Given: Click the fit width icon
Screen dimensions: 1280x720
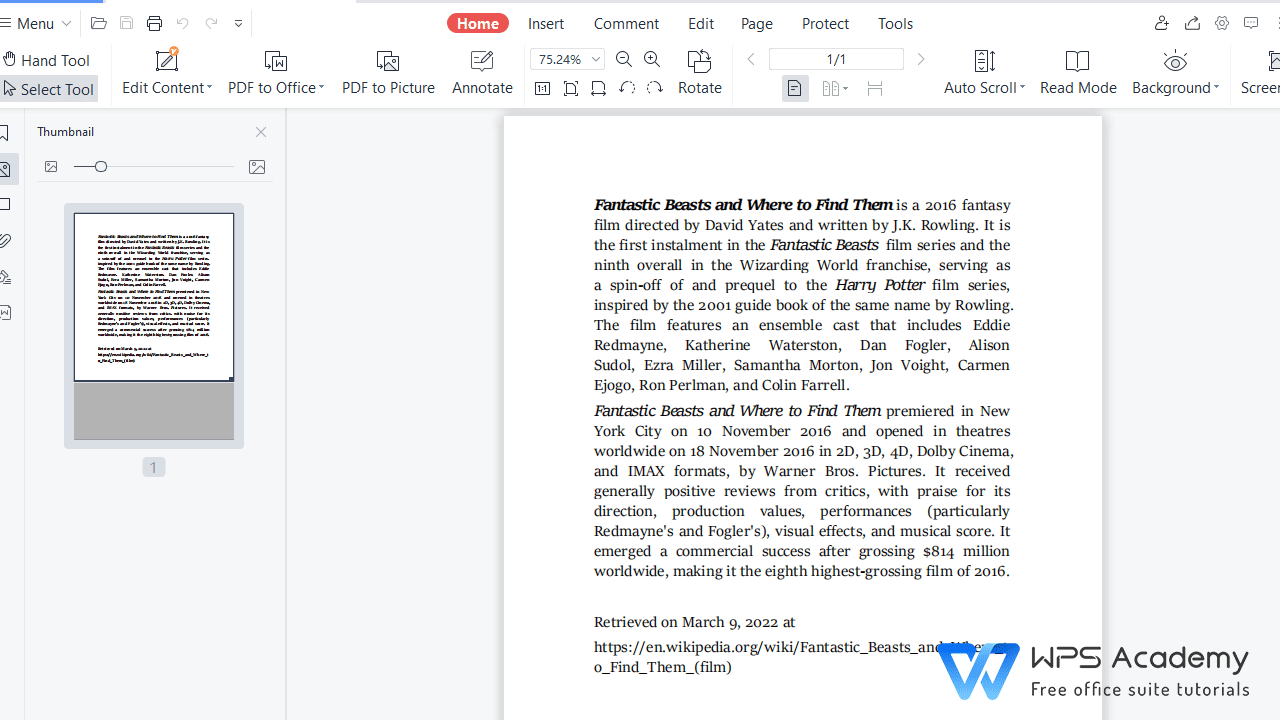Looking at the screenshot, I should pos(598,88).
